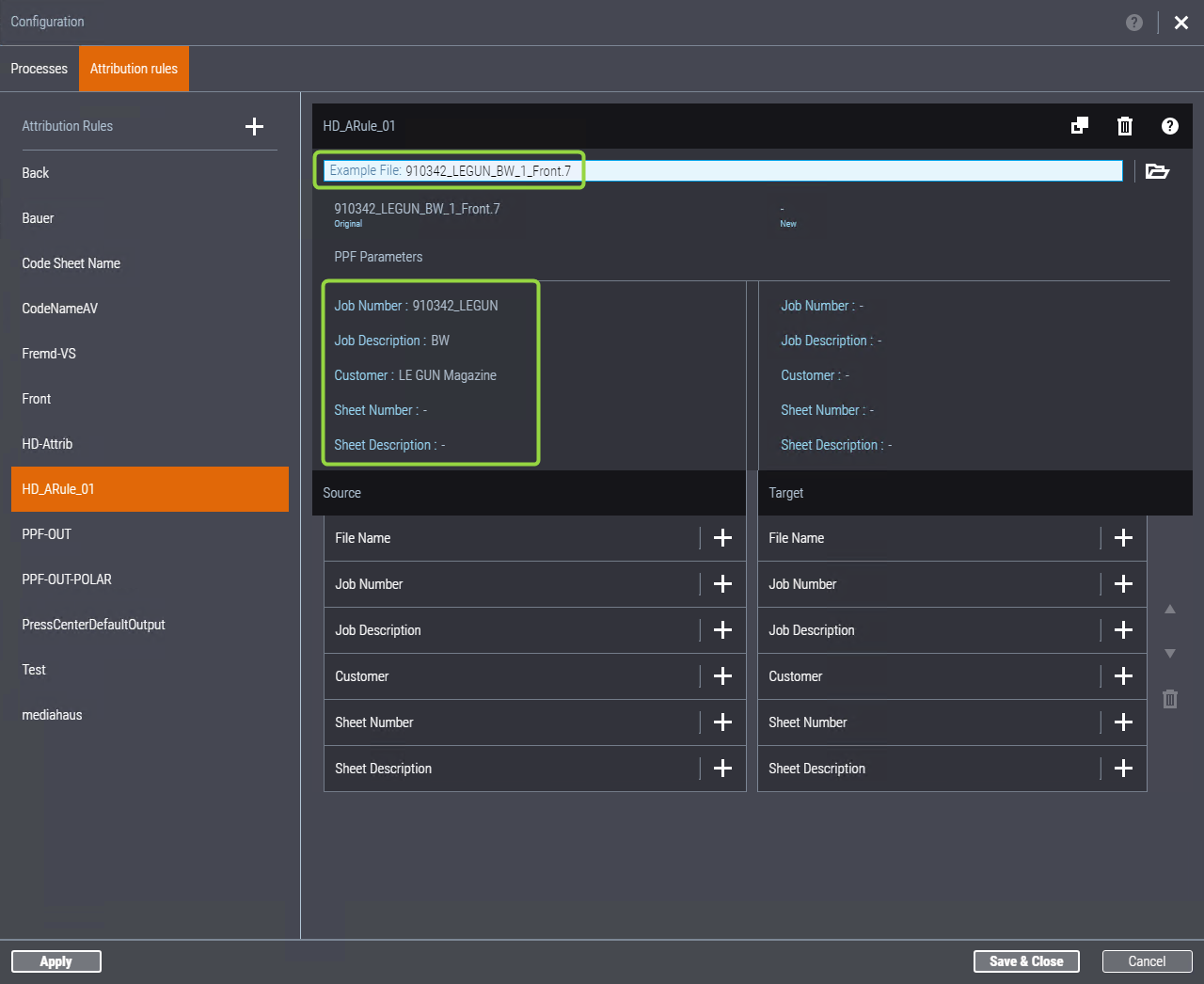Image resolution: width=1204 pixels, height=984 pixels.
Task: Cancel the configuration dialog
Action: pyautogui.click(x=1147, y=961)
